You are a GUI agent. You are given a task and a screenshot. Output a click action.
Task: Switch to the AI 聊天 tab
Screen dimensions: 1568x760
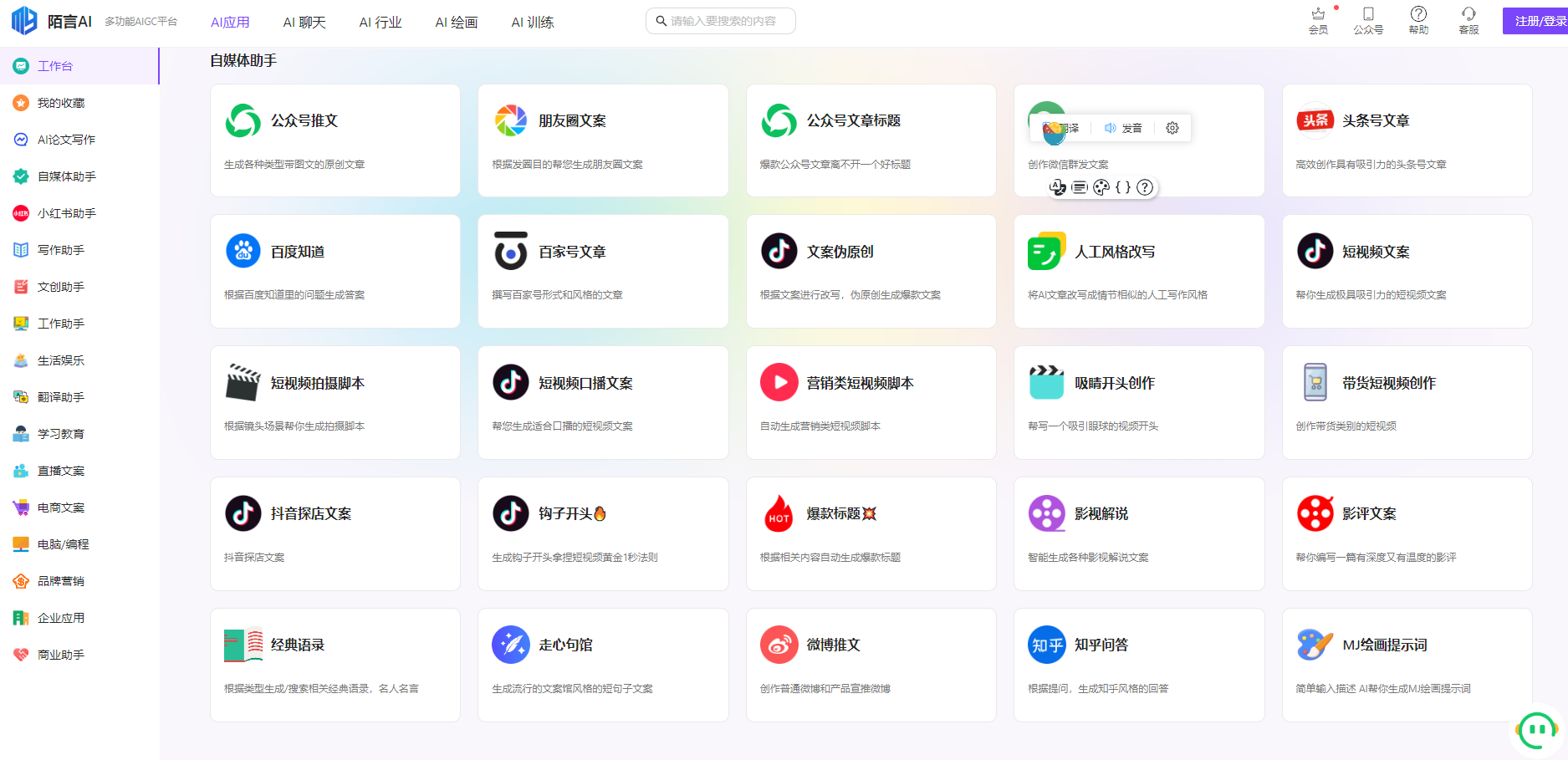coord(304,23)
